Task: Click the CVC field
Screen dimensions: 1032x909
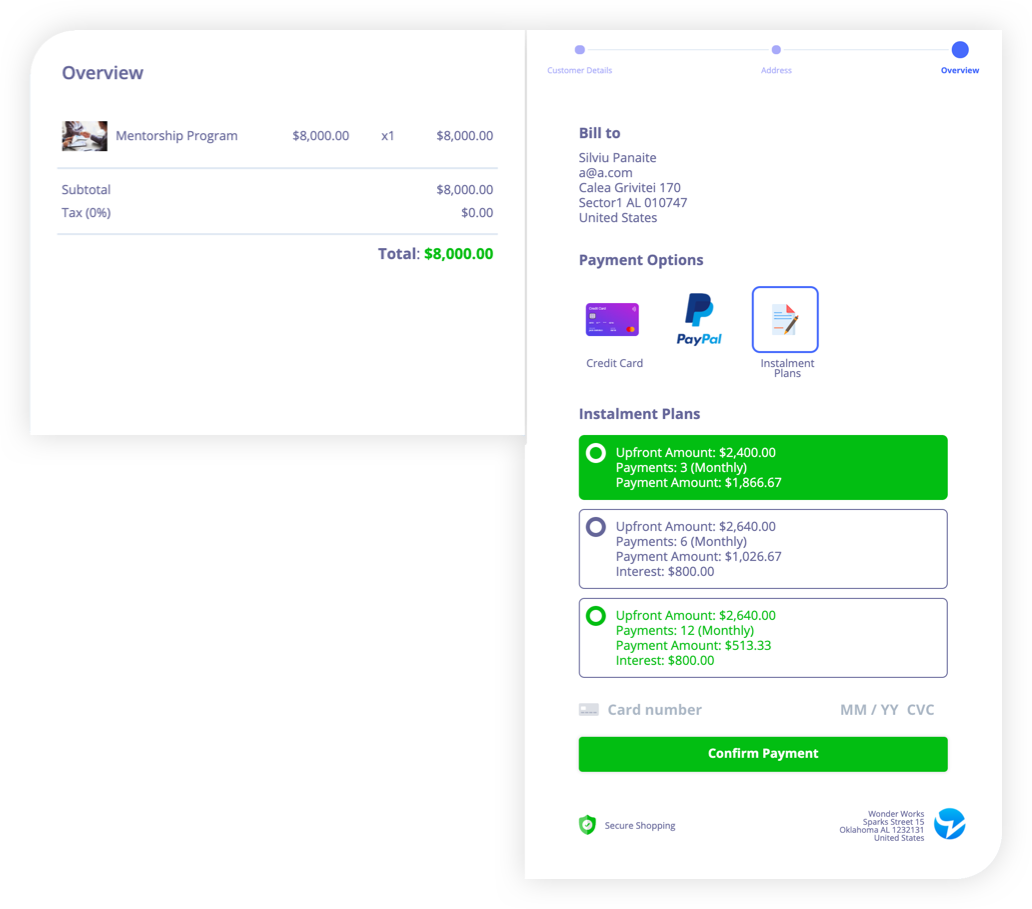Action: click(920, 710)
